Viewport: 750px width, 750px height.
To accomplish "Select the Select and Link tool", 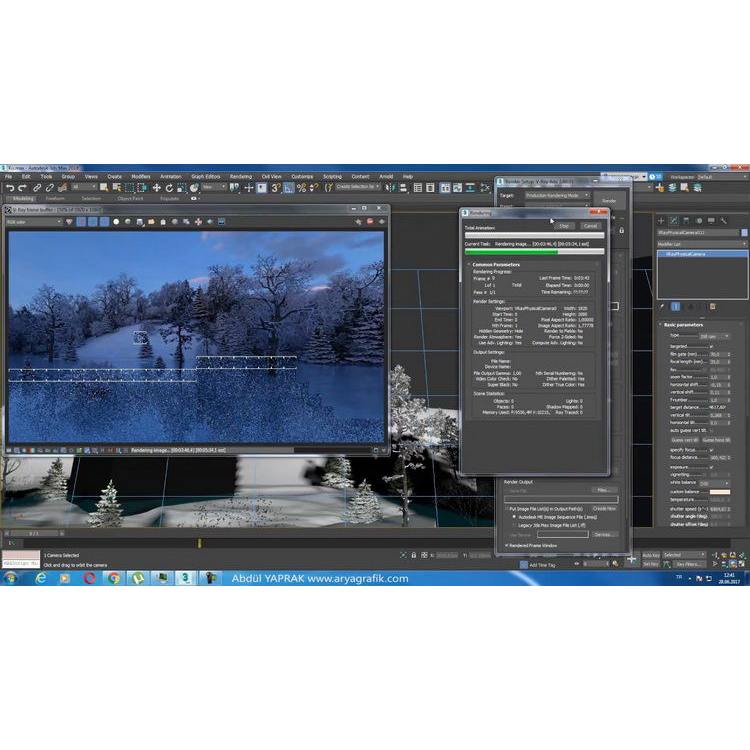I will coord(37,188).
